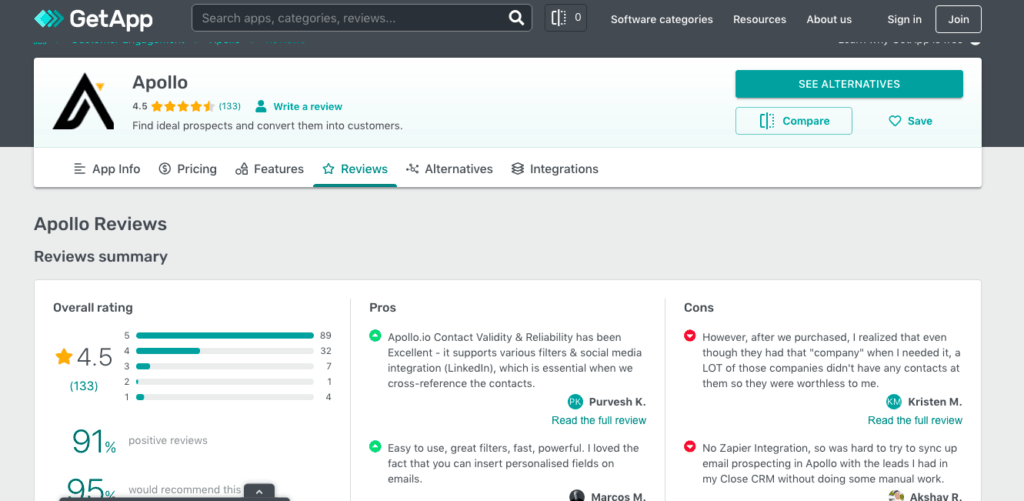Click the GetApp logo

pos(93,19)
